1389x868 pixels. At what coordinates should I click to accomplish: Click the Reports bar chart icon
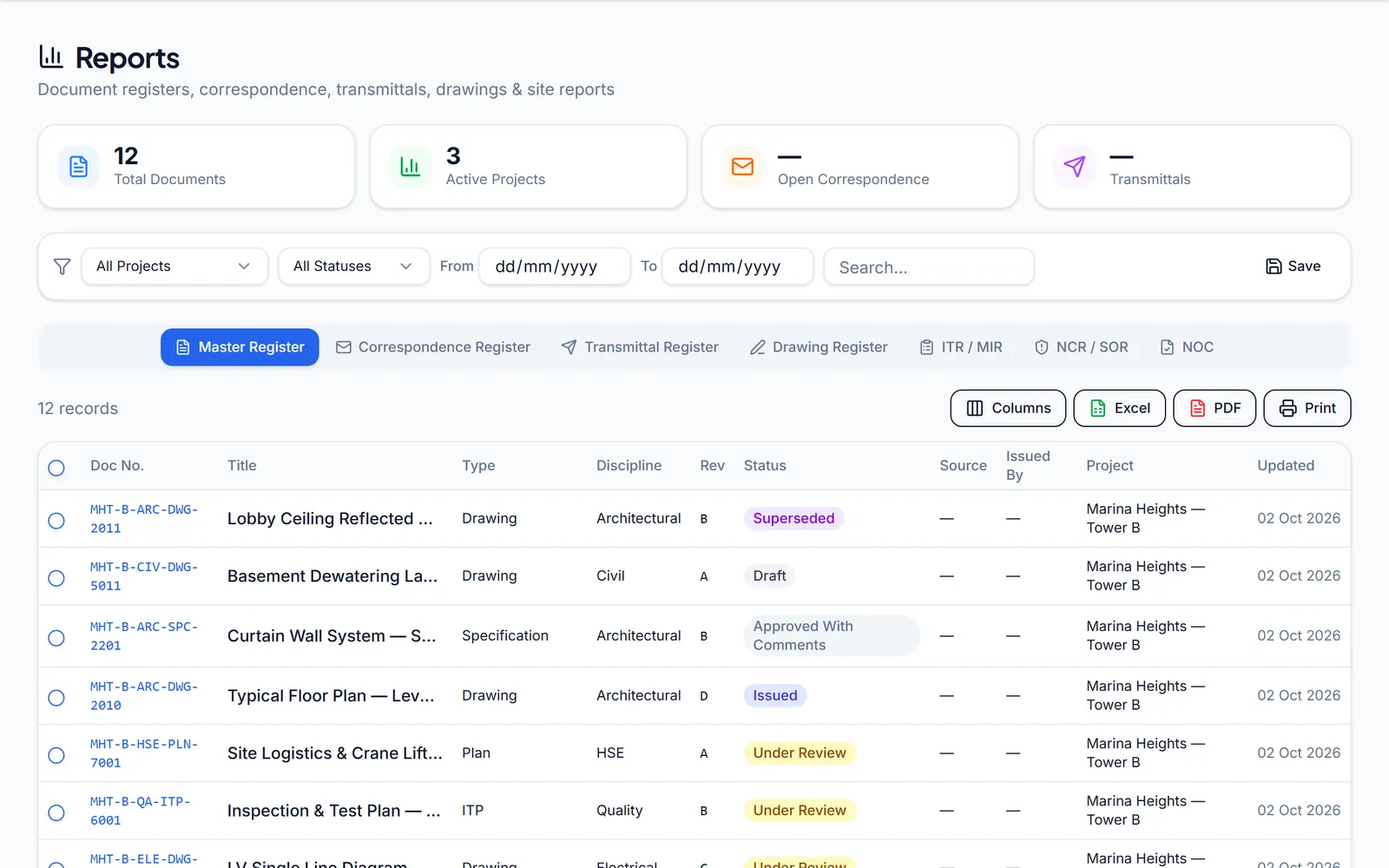tap(51, 57)
